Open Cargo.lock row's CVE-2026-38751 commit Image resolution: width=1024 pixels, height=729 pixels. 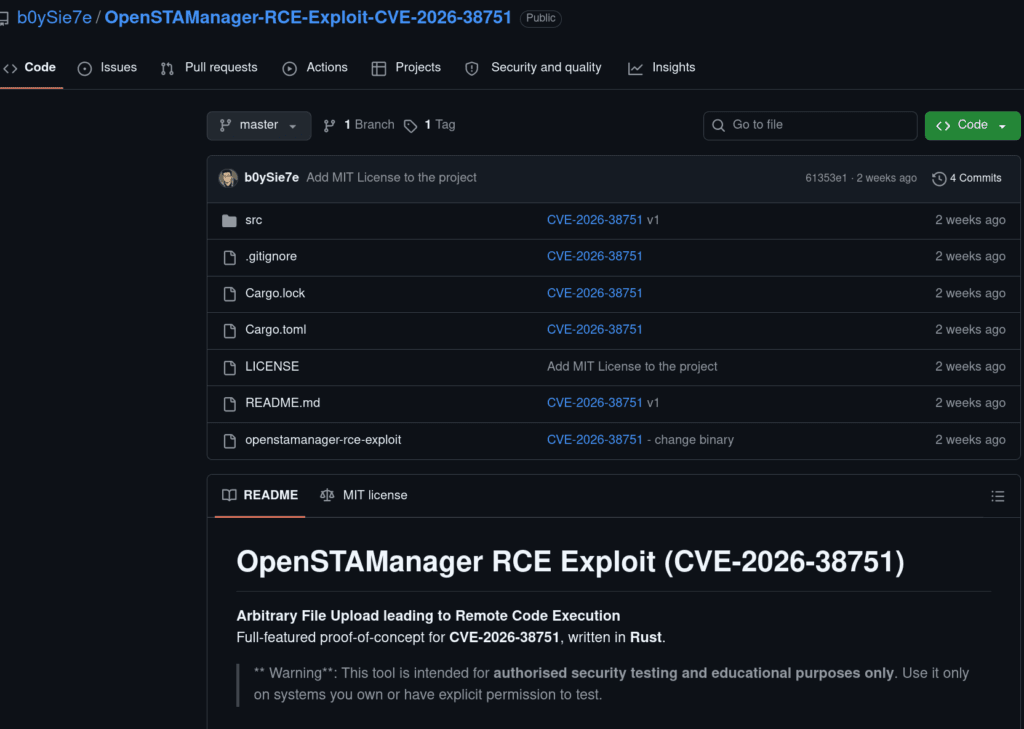[x=594, y=293]
